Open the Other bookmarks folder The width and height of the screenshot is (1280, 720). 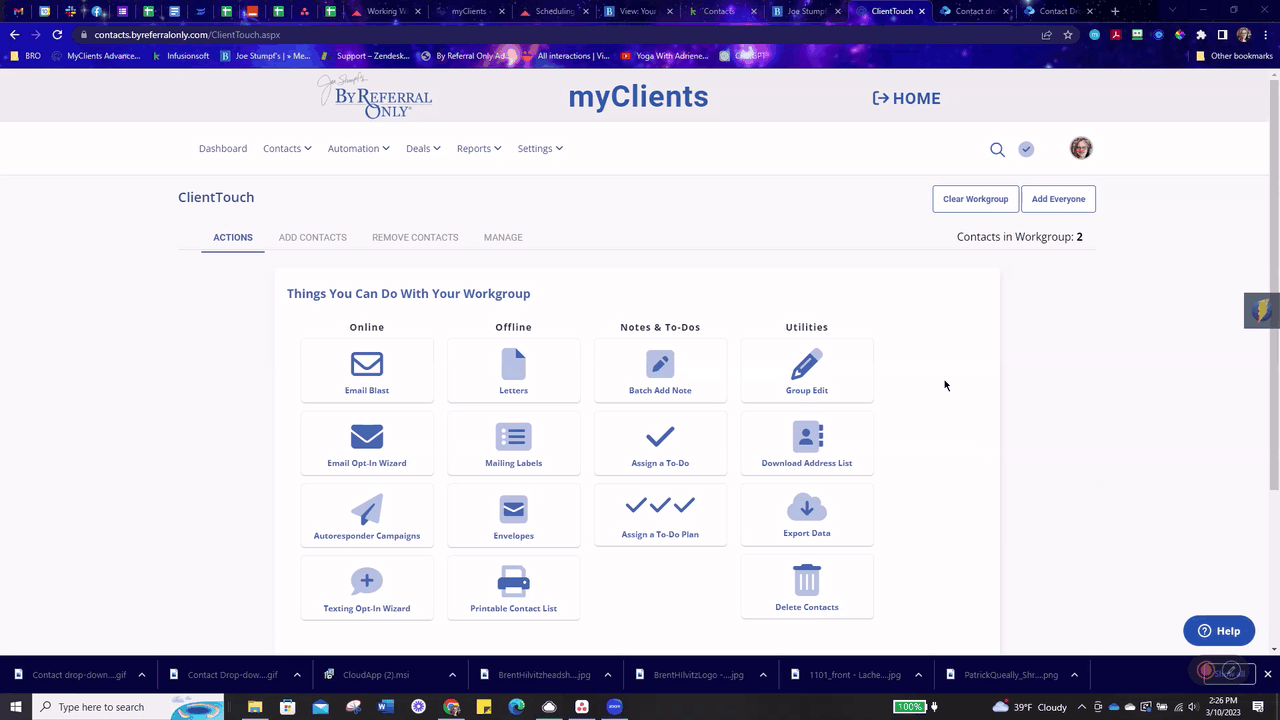[x=1234, y=56]
